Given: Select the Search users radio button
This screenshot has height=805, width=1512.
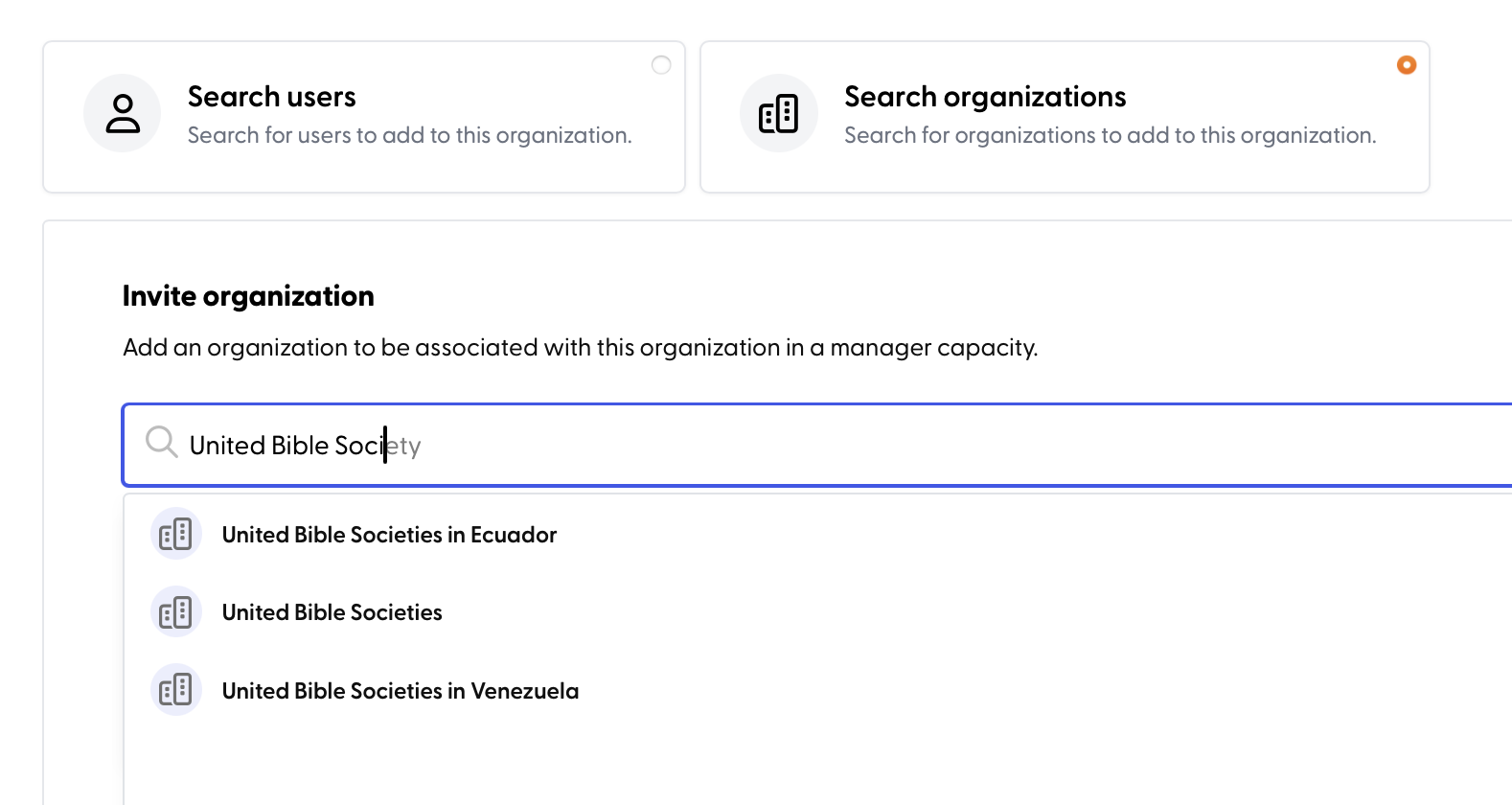Looking at the screenshot, I should [x=661, y=65].
